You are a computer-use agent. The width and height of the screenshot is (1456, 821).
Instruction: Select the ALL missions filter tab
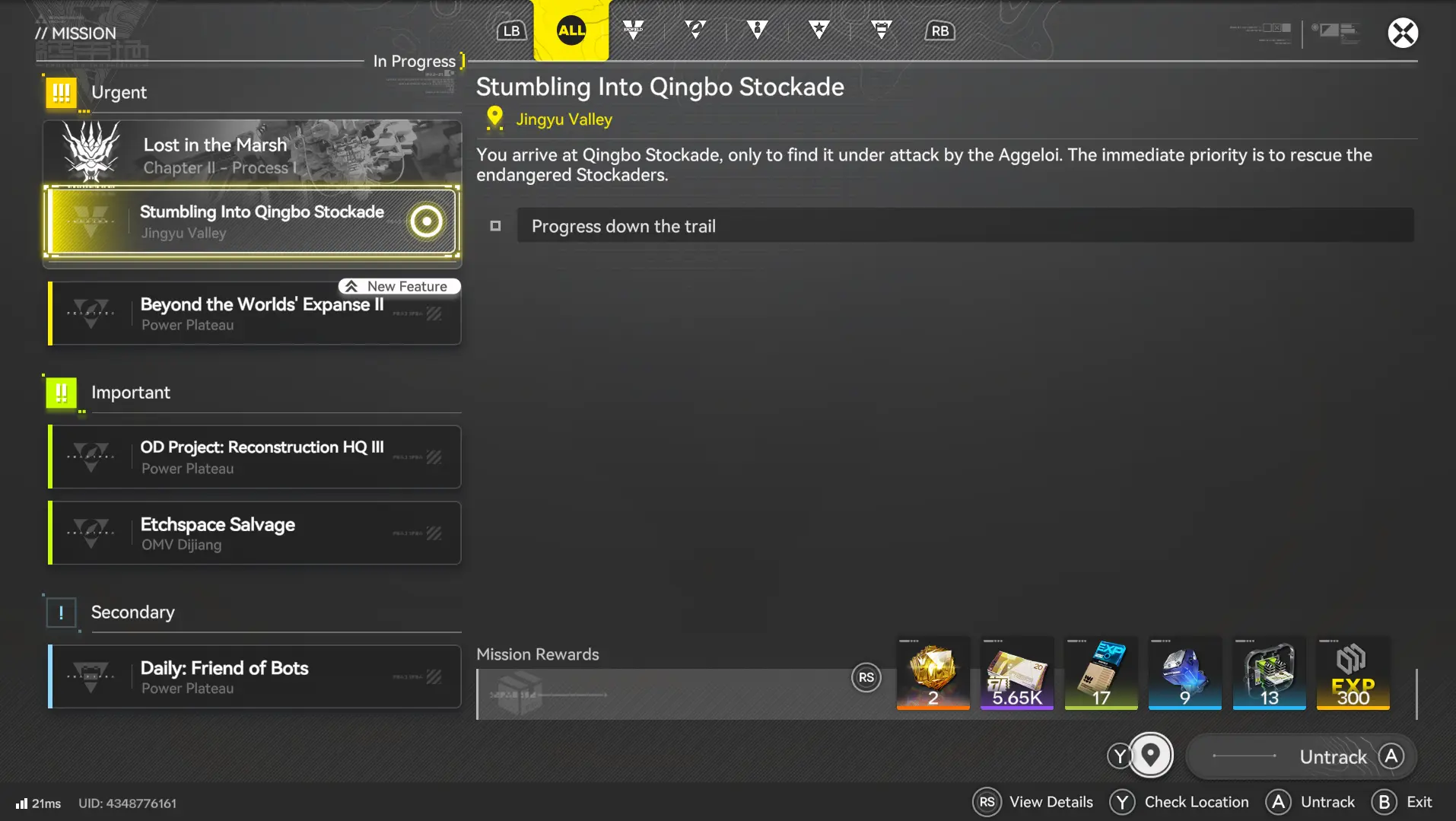pos(571,30)
